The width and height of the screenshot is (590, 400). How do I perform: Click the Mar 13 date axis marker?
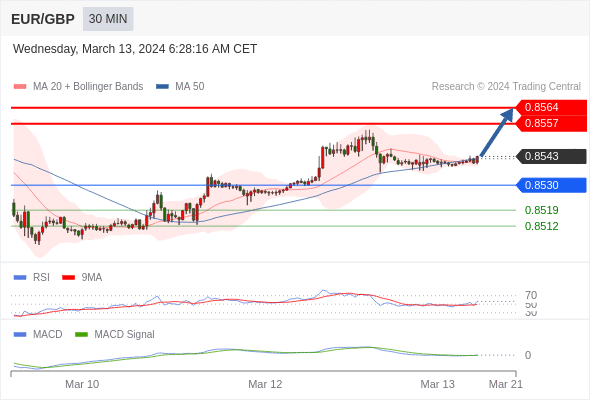[437, 384]
